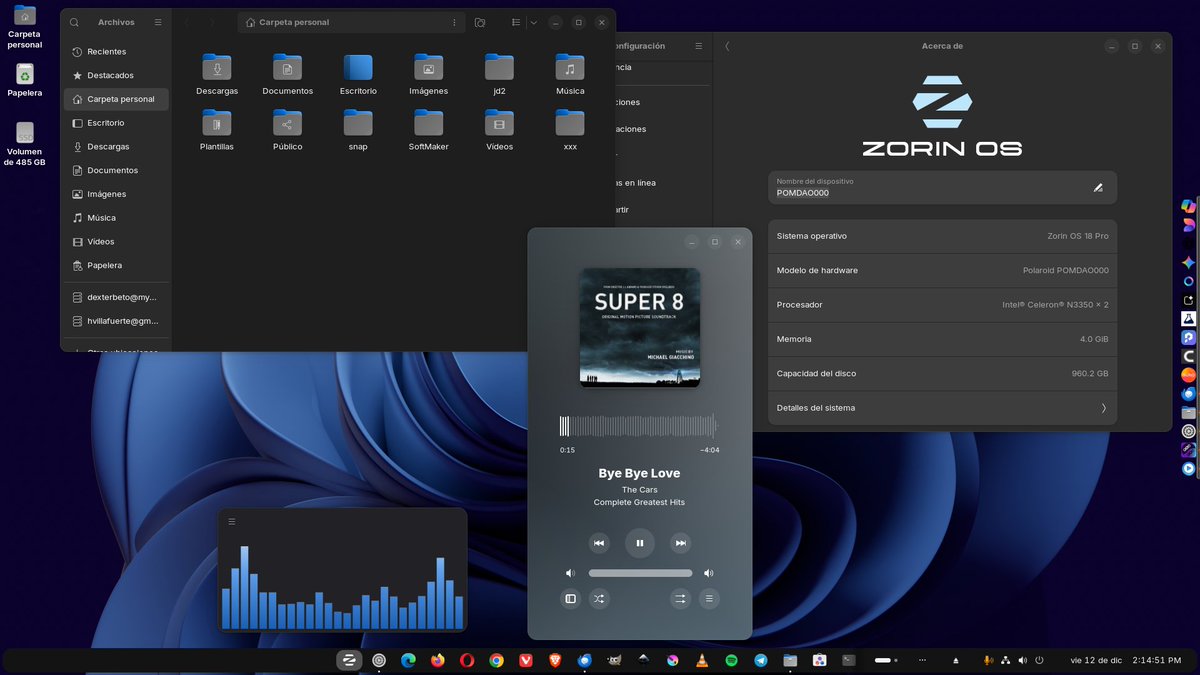Screen dimensions: 1200x675
Task: Open Descargas from Archivos sidebar
Action: (x=116, y=147)
